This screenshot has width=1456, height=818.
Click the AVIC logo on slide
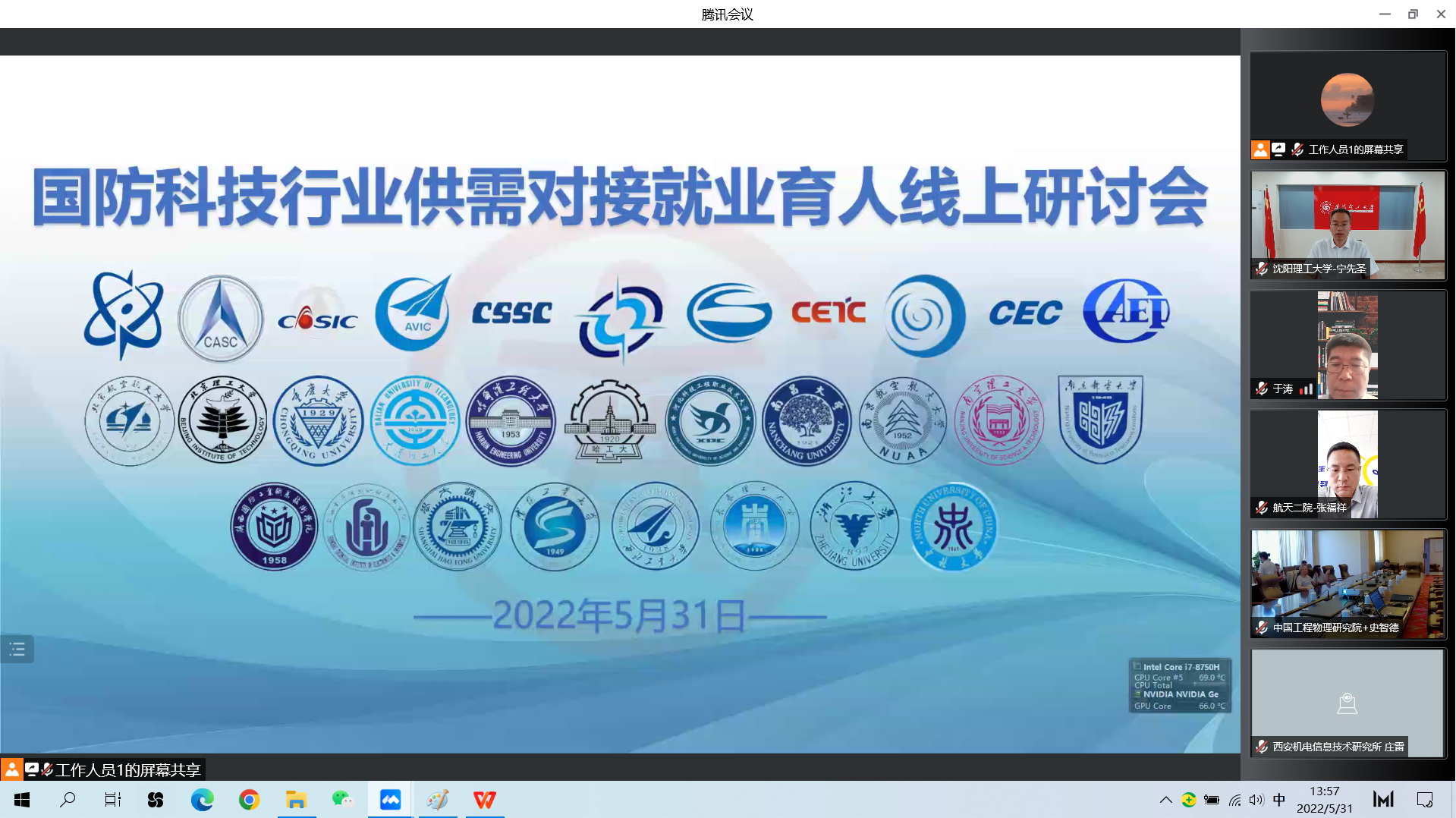pos(414,313)
